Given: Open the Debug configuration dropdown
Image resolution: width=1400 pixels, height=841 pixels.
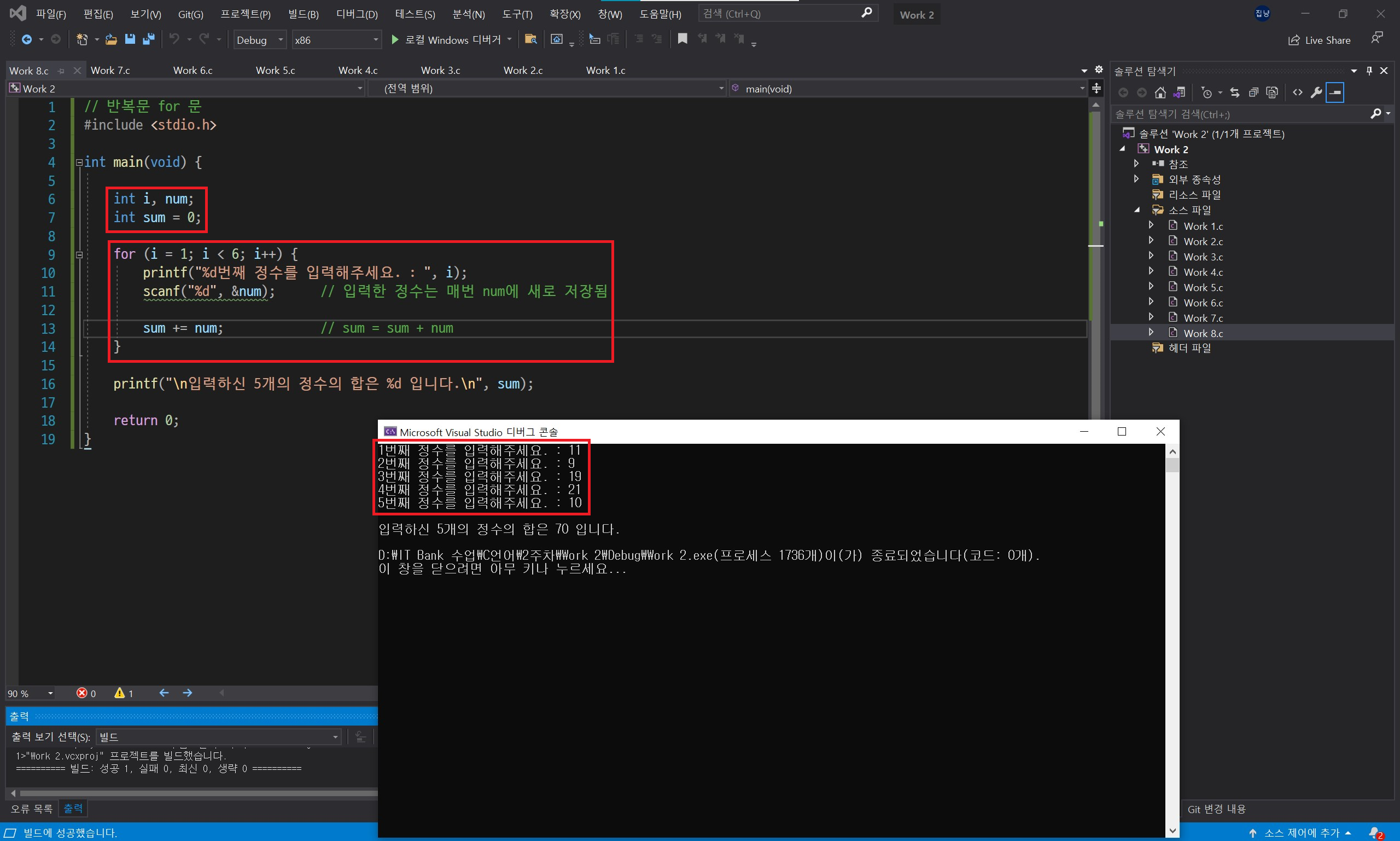Looking at the screenshot, I should click(x=260, y=39).
